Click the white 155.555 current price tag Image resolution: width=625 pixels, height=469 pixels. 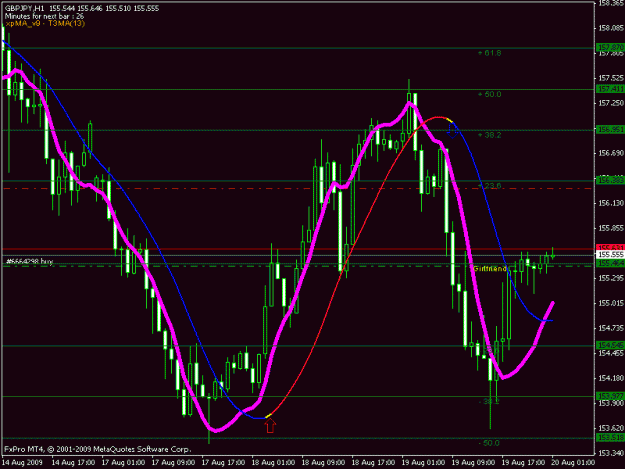(610, 254)
